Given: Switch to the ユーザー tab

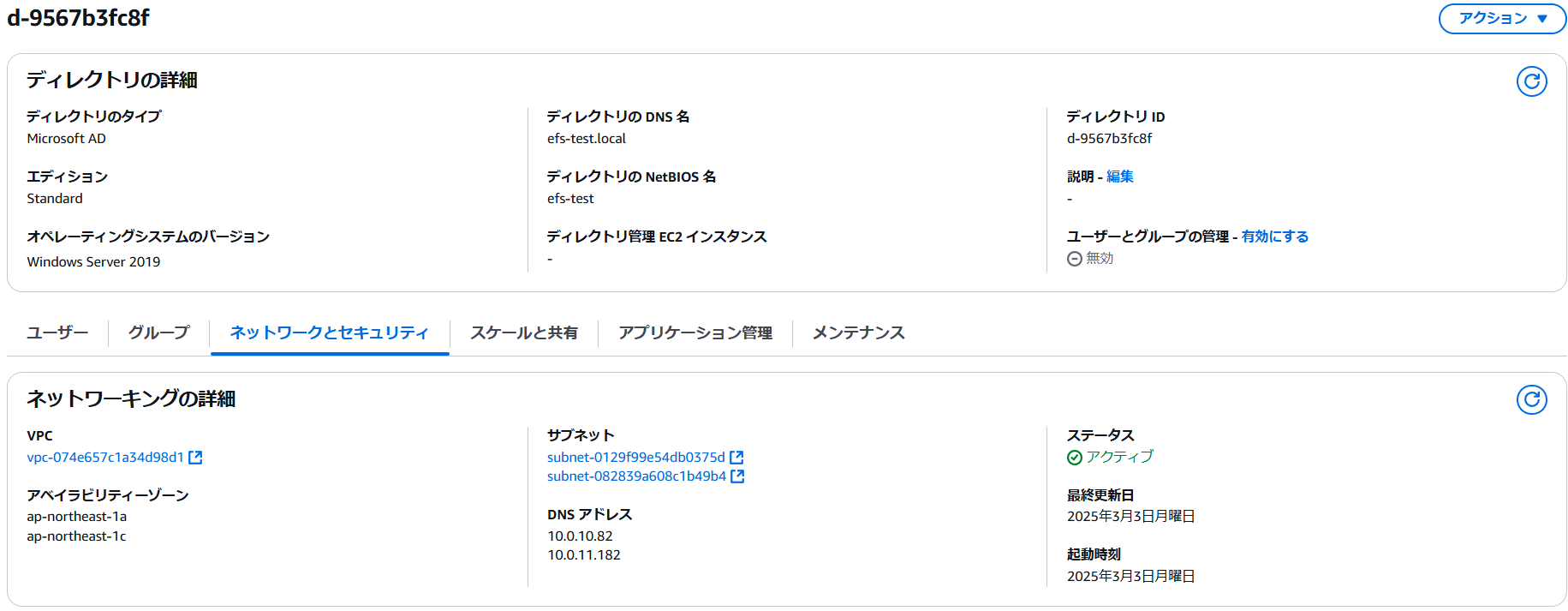Looking at the screenshot, I should tap(57, 332).
